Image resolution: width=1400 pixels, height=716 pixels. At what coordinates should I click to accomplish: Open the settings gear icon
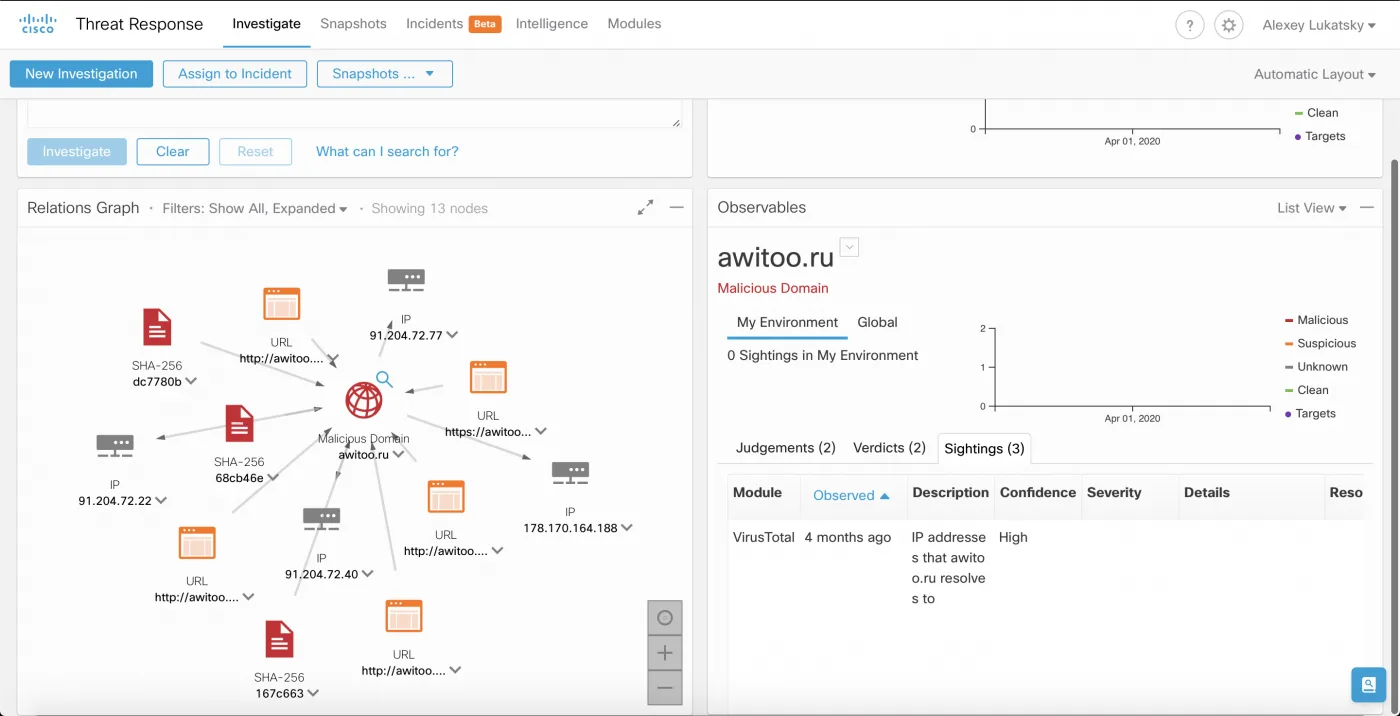point(1229,25)
